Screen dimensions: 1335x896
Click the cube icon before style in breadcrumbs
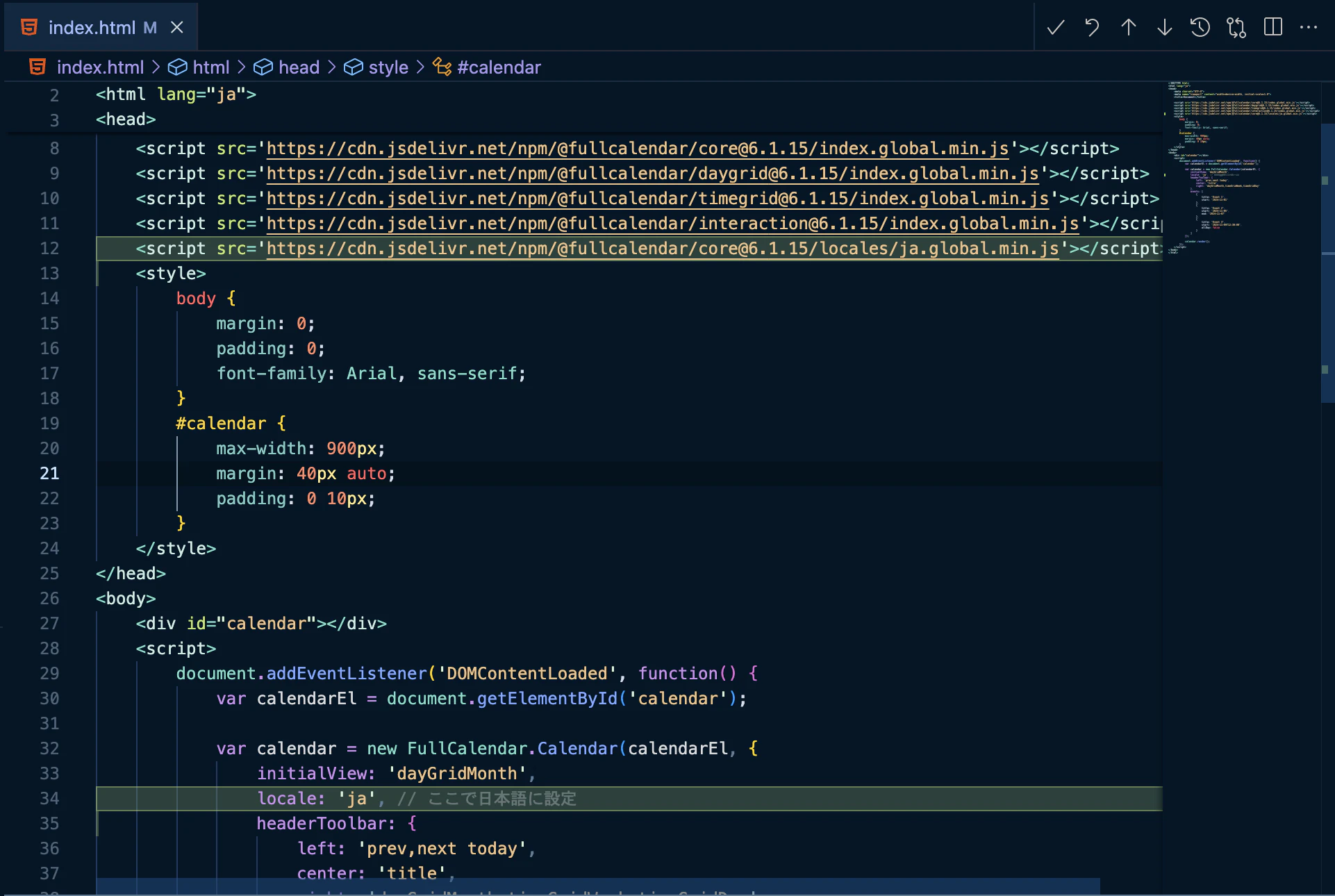tap(354, 67)
